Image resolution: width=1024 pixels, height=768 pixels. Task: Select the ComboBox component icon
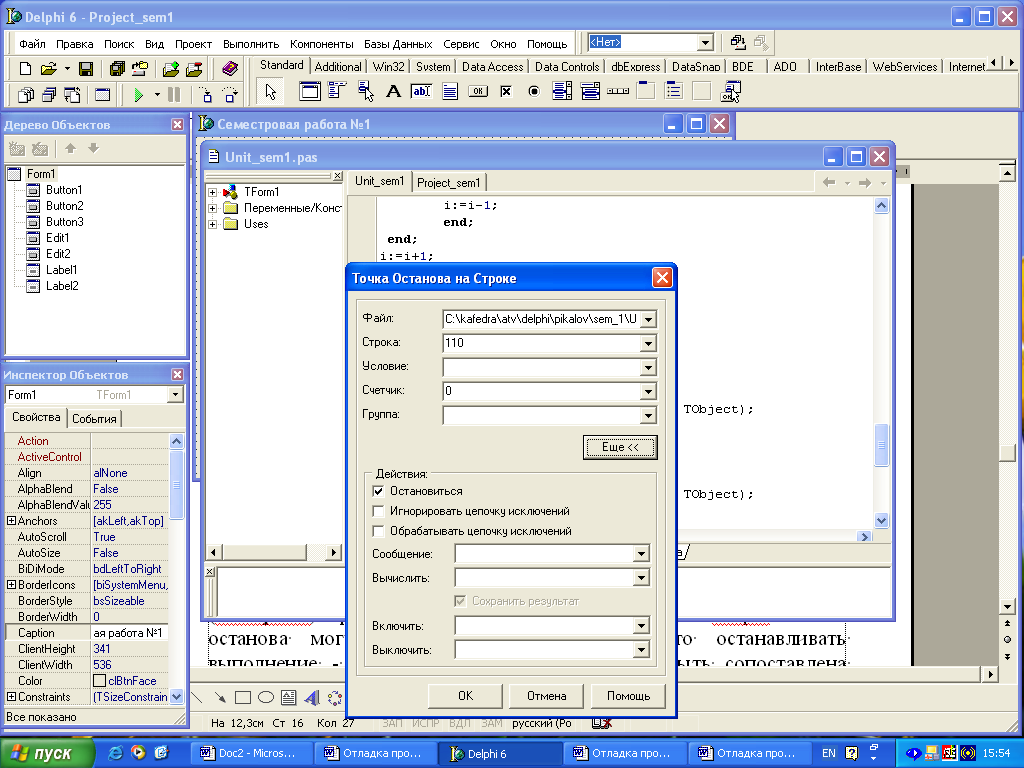(590, 91)
